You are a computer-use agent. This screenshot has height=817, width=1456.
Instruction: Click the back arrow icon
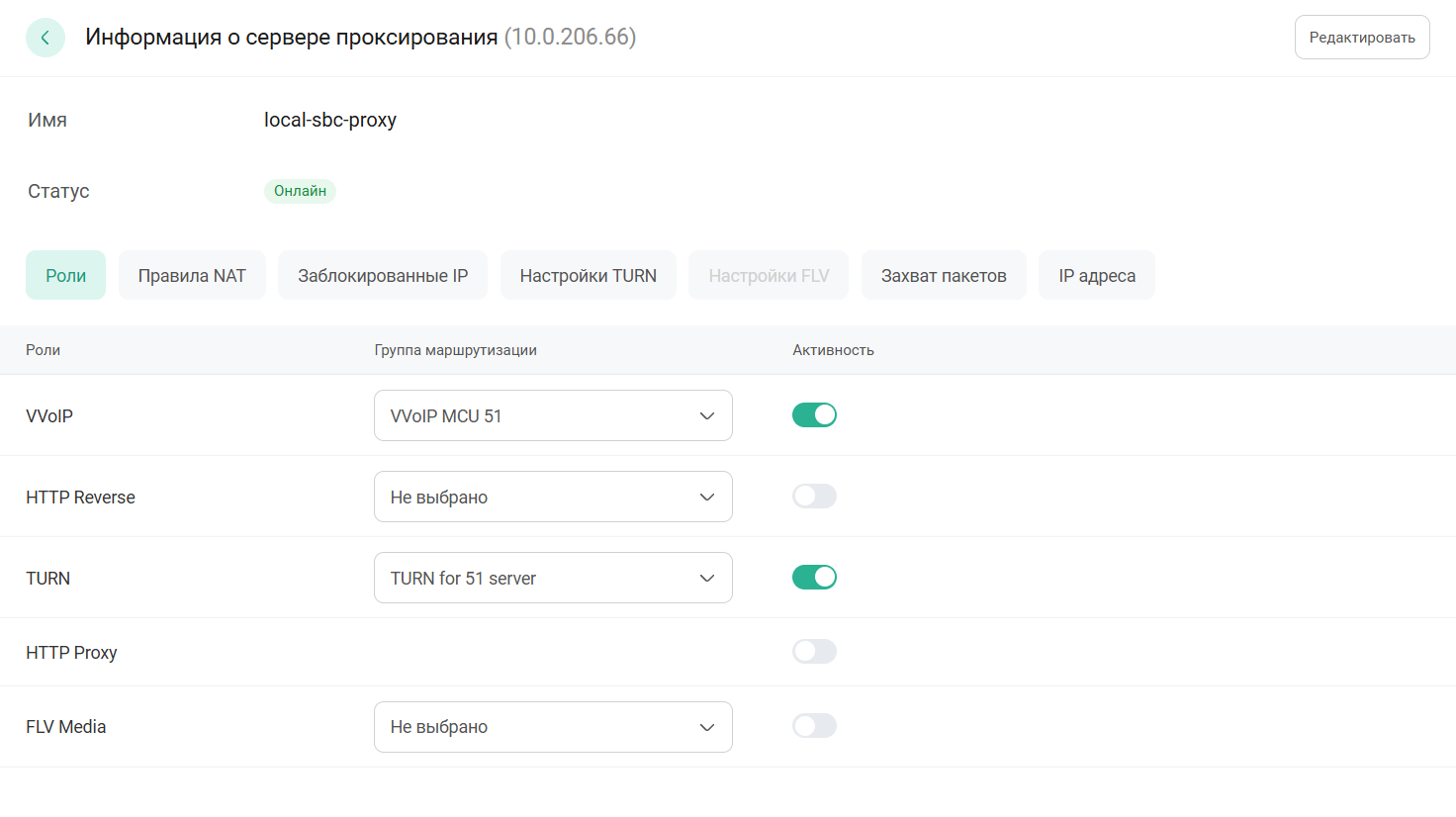point(45,38)
